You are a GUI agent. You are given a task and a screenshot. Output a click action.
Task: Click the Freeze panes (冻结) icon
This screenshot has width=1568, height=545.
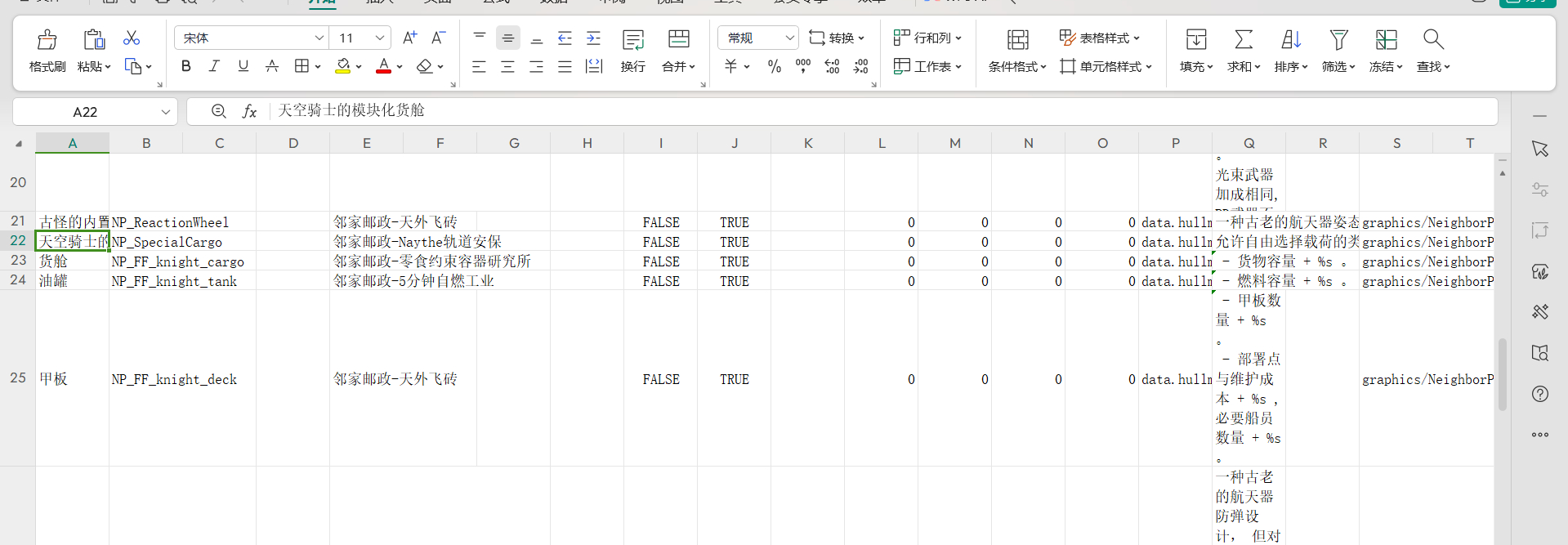point(1386,39)
